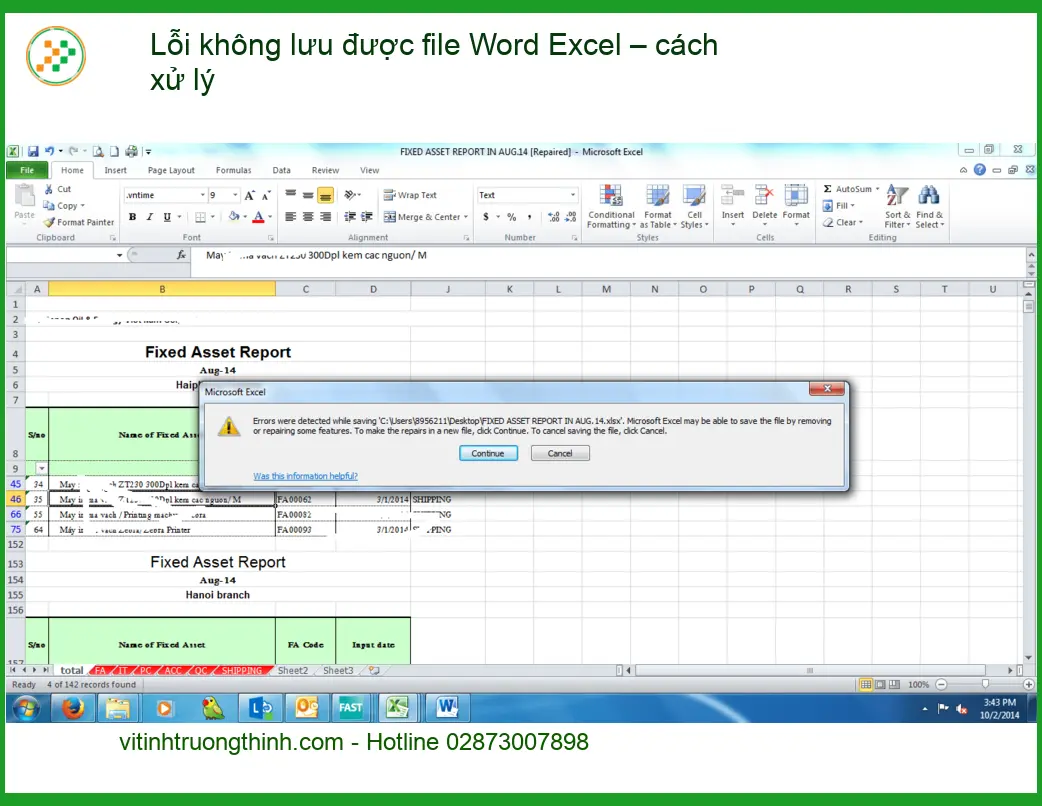This screenshot has height=806, width=1042.
Task: Click the Orientation icon
Action: click(x=350, y=195)
